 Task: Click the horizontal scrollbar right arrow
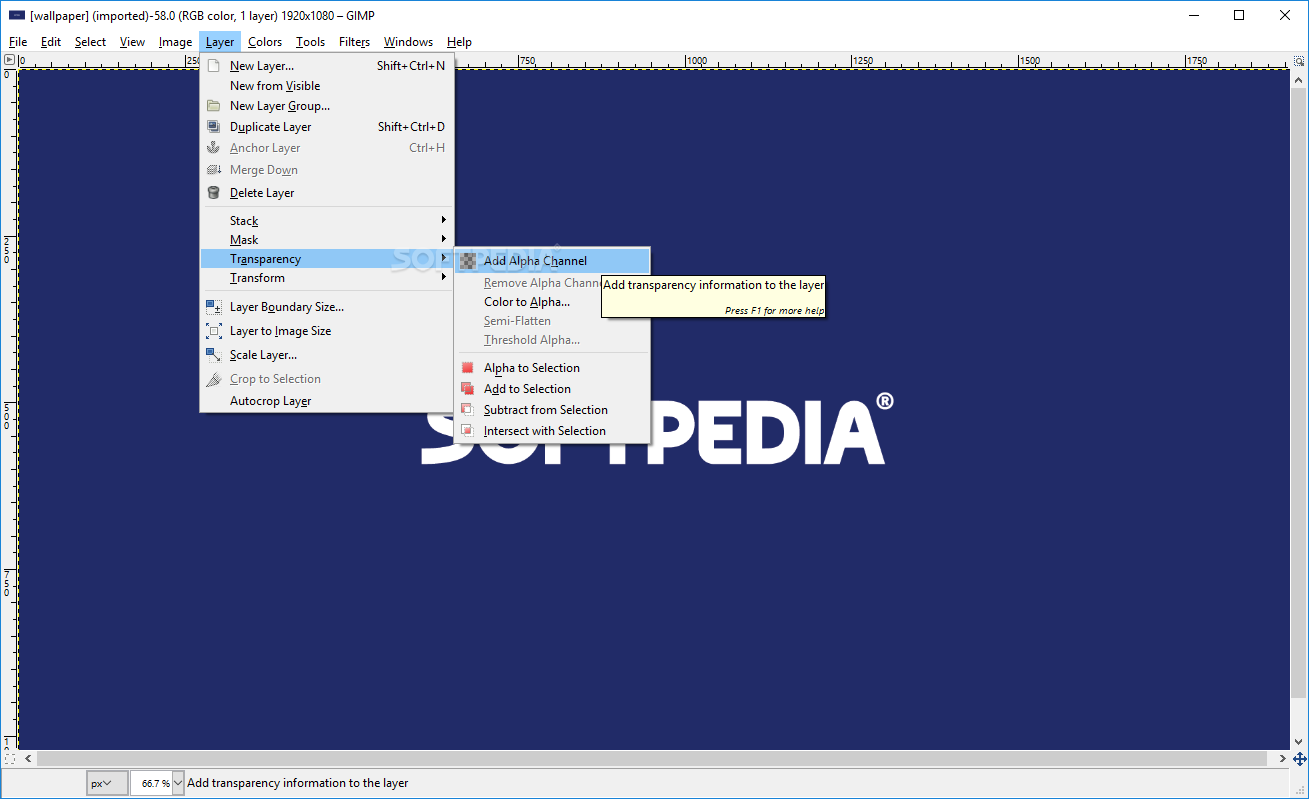coord(1282,760)
